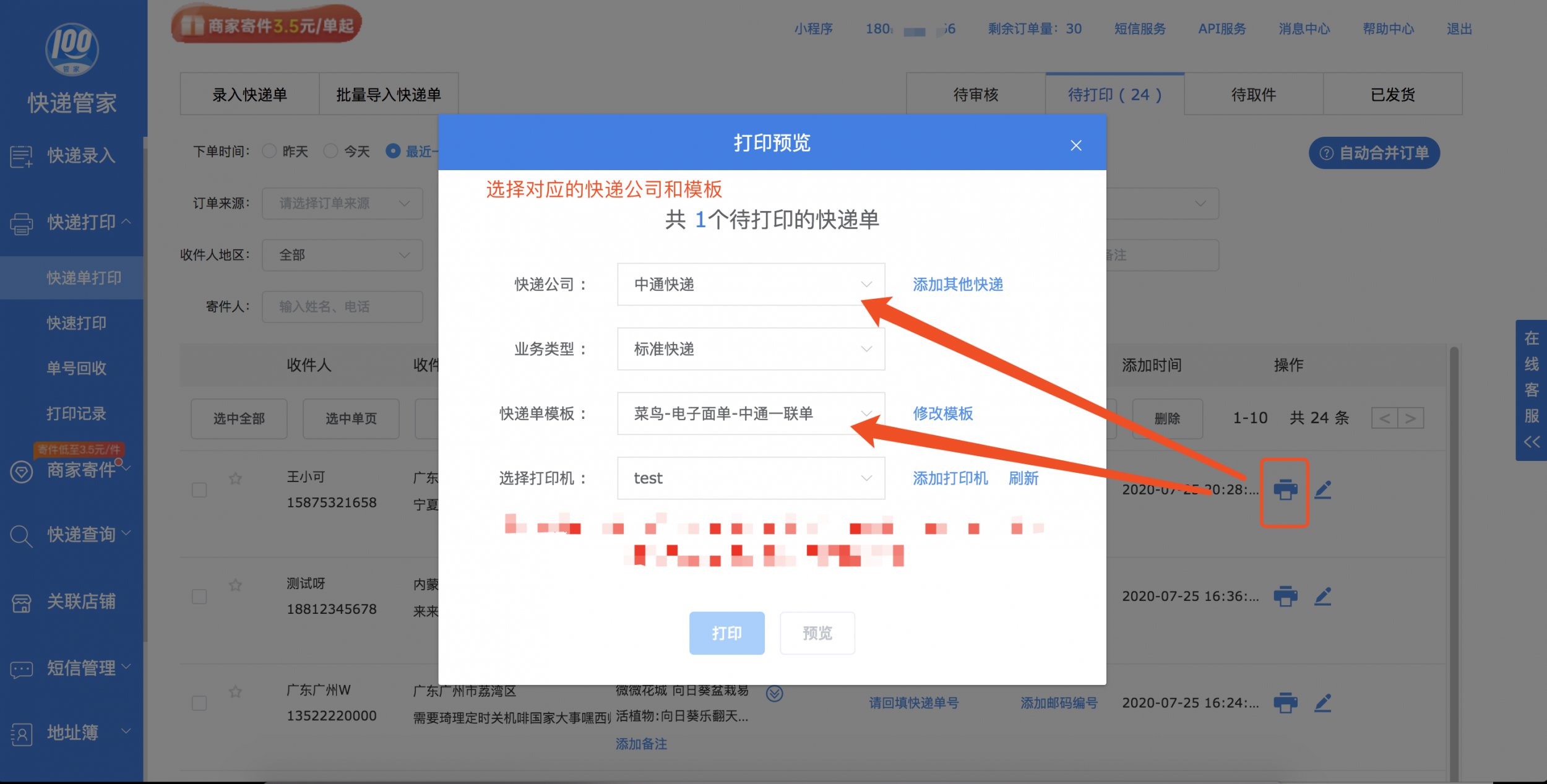1547x784 pixels.
Task: Click the 打印 button in dialog
Action: [726, 632]
